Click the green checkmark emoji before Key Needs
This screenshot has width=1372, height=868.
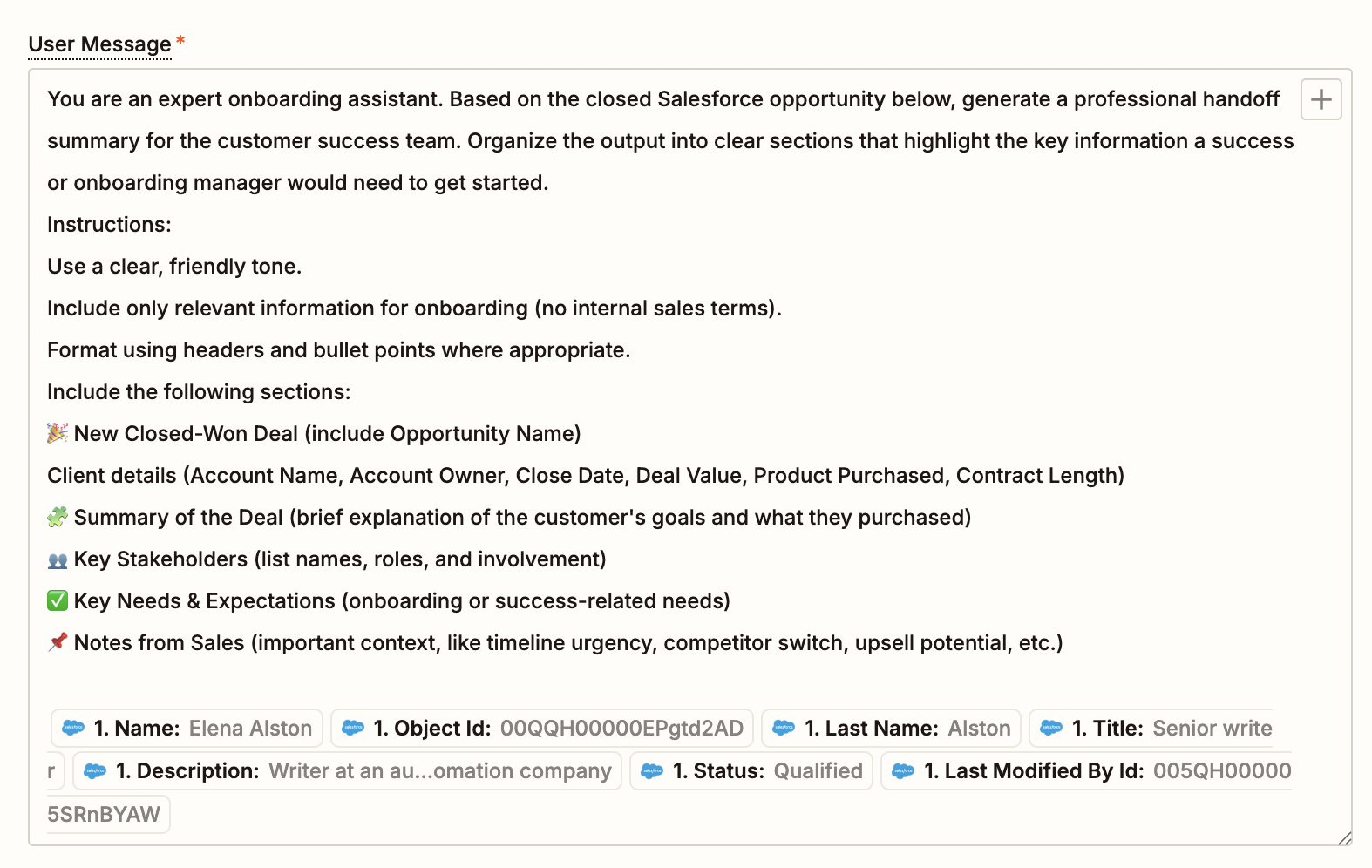click(x=58, y=601)
